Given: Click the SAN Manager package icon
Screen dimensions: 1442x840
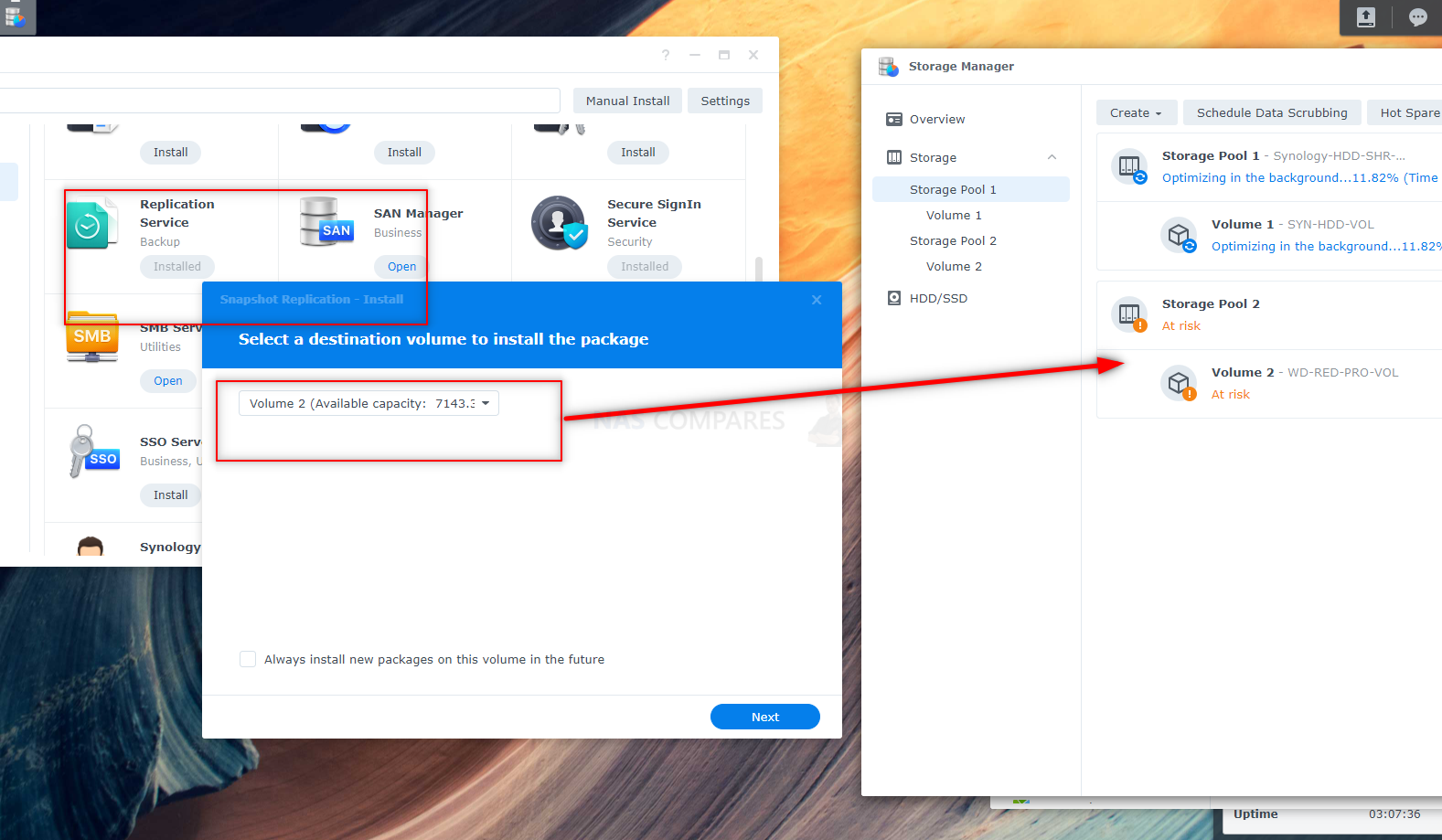Looking at the screenshot, I should point(326,222).
